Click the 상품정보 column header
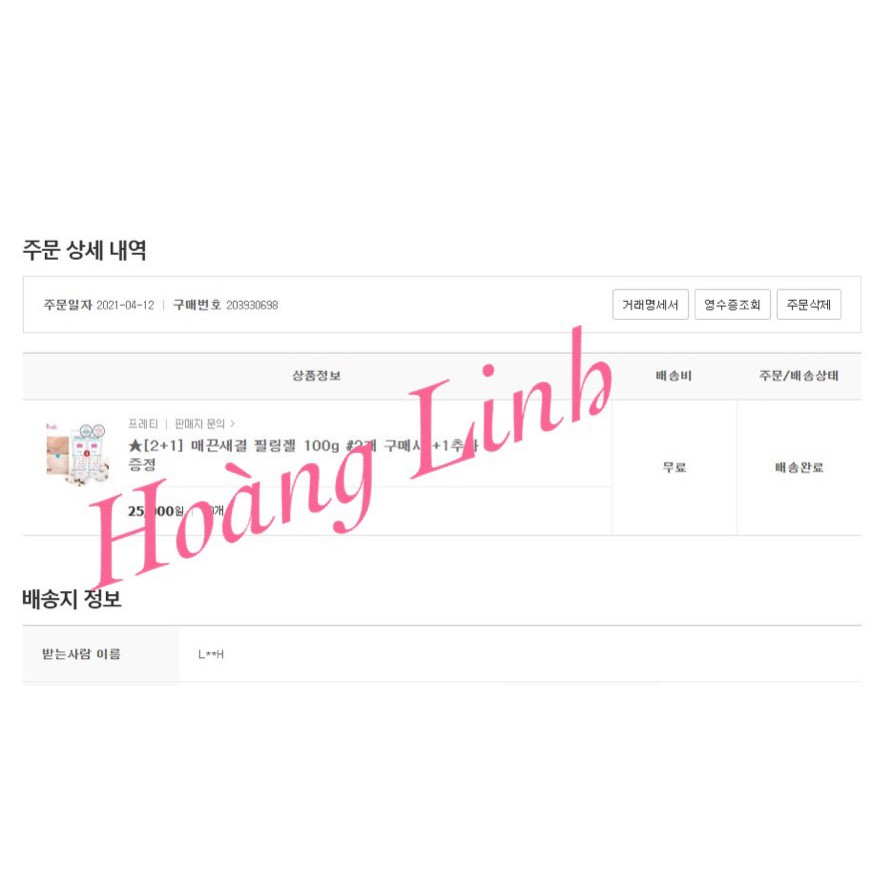892x892 pixels. (x=316, y=375)
